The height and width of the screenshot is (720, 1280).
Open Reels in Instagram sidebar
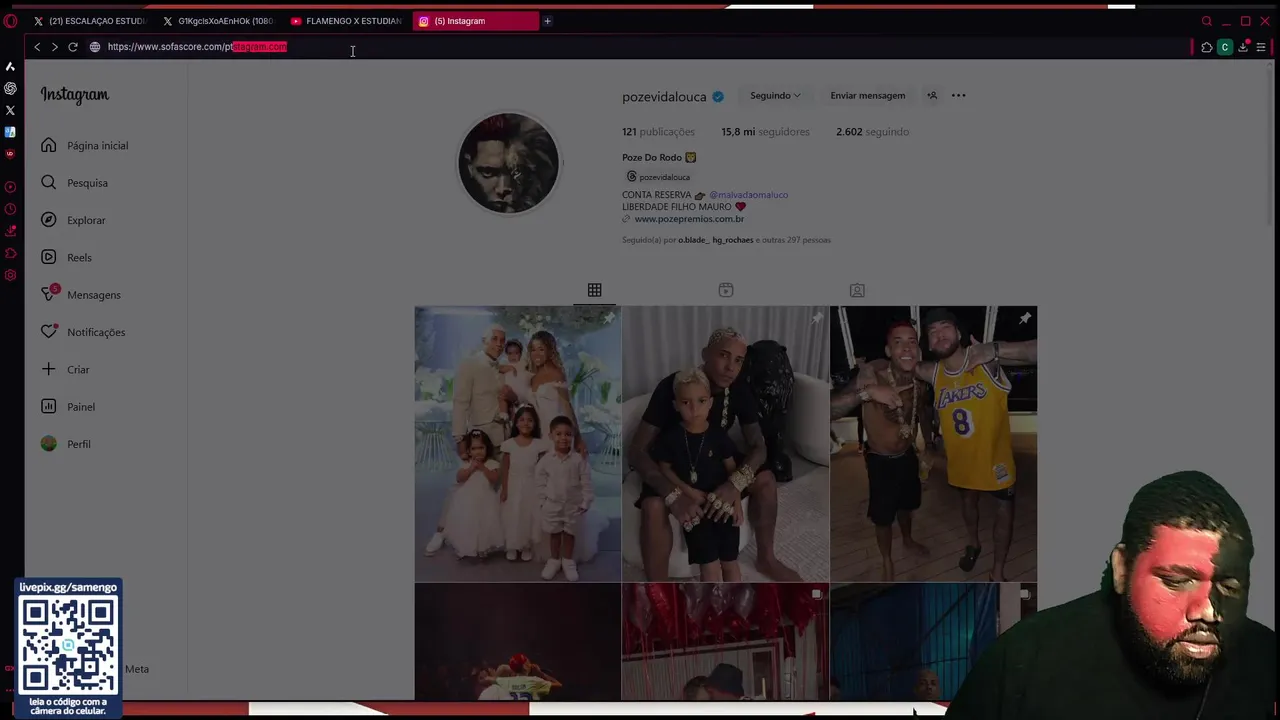click(67, 258)
